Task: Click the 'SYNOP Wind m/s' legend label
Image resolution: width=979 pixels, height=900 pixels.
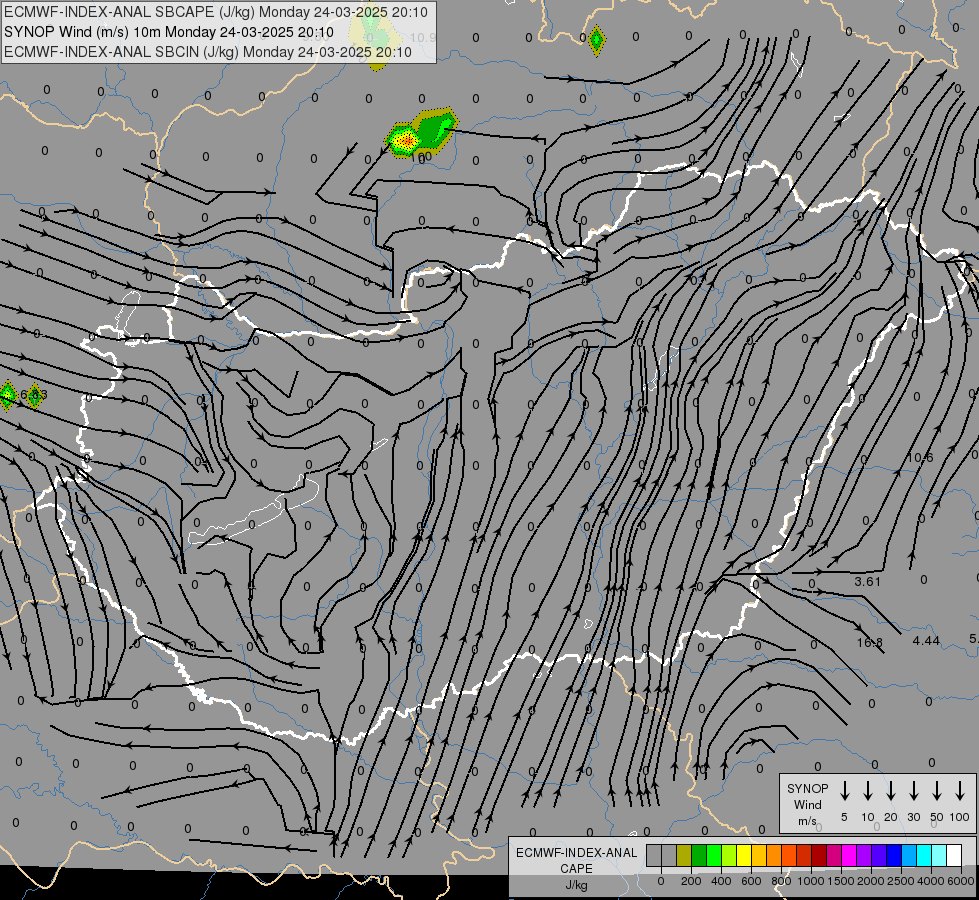Action: pos(807,805)
